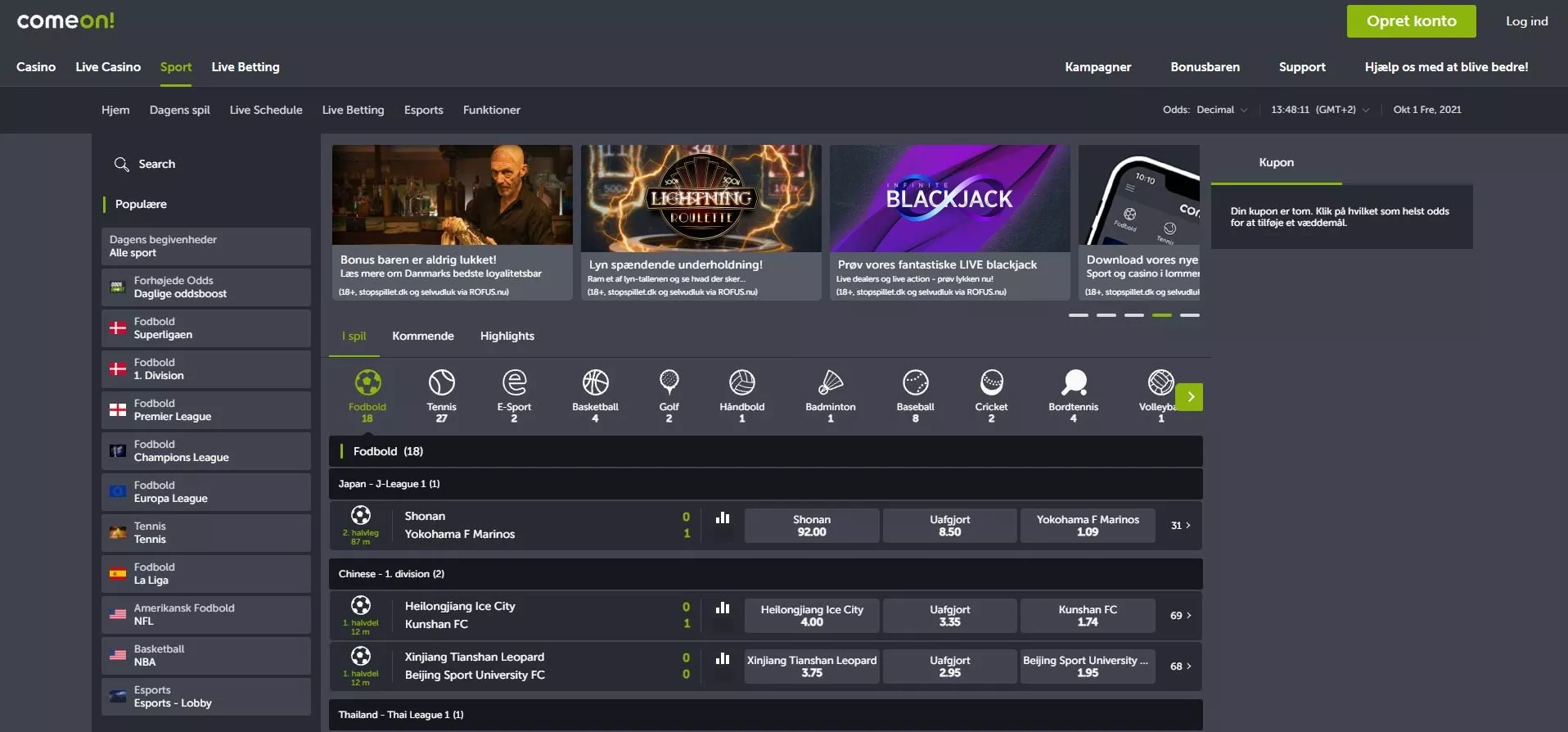1568x732 pixels.
Task: Bet on Kunshan FC at odds 1.74
Action: [1088, 616]
